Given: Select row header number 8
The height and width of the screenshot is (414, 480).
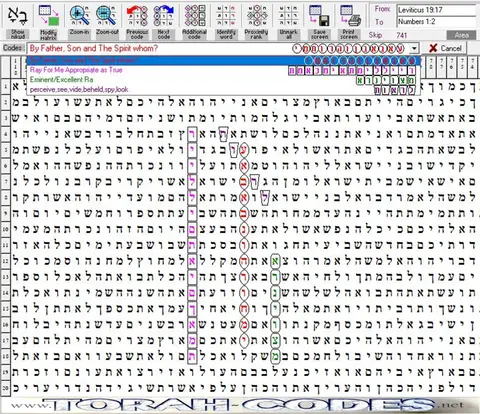Looking at the screenshot, I should point(6,198).
